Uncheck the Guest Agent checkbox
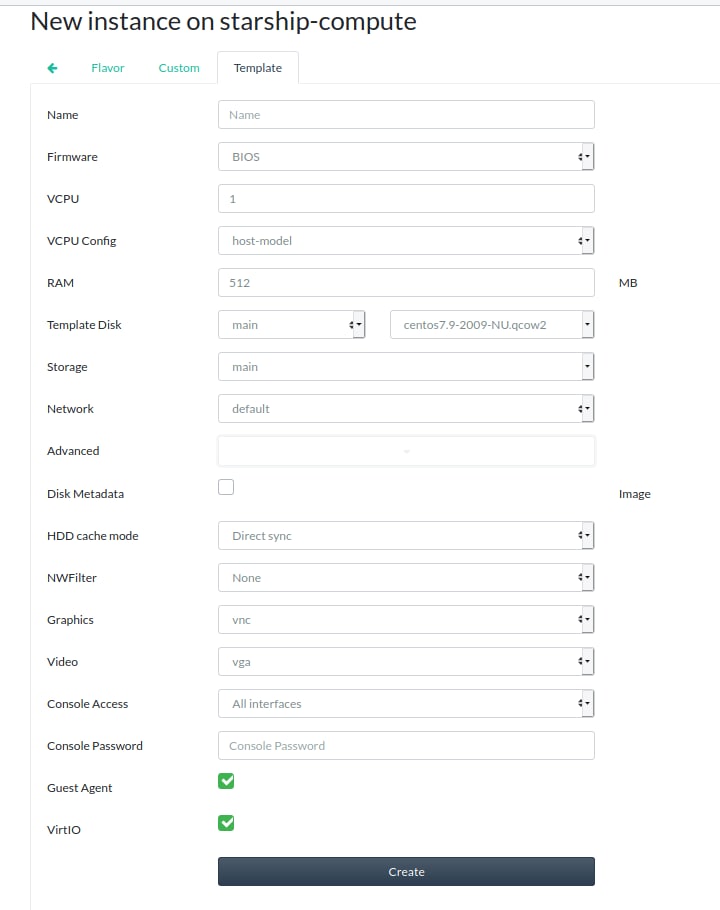Viewport: 720px width, 910px height. point(226,781)
